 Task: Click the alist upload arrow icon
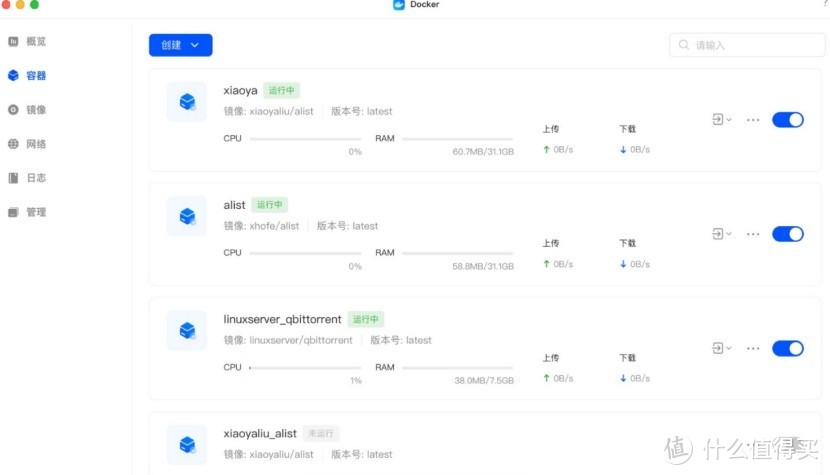click(546, 264)
